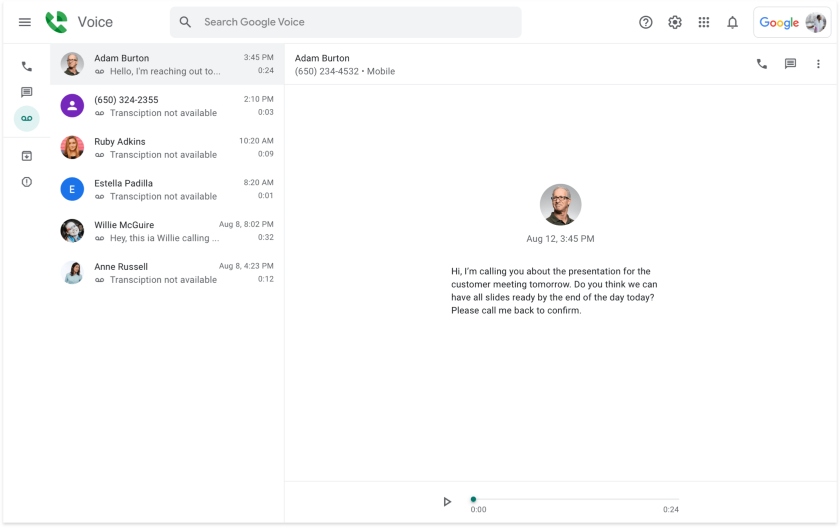Screen dimensions: 840x528
Task: Open Willie McGuire voicemail
Action: click(x=167, y=231)
